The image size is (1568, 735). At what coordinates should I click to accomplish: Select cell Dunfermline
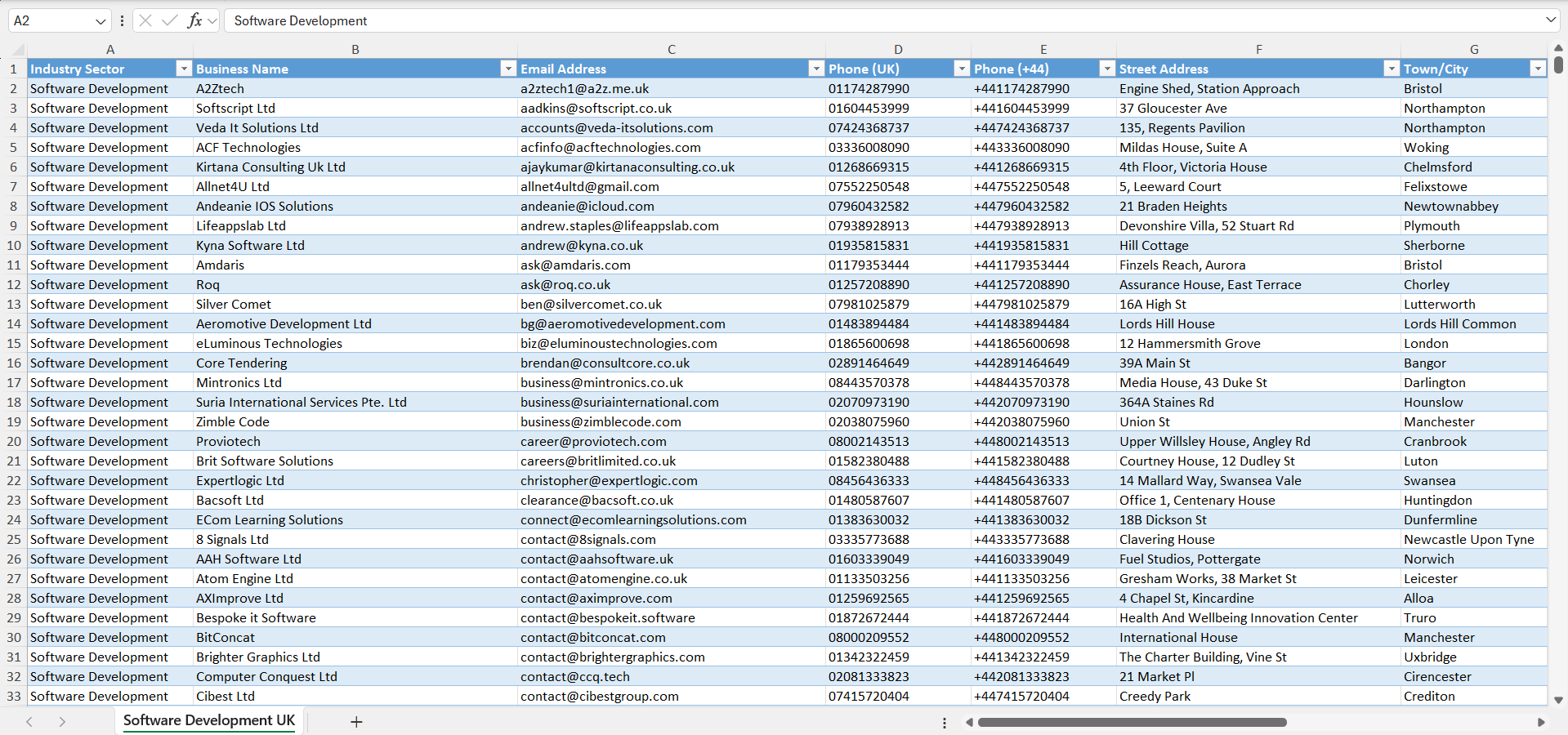1474,519
